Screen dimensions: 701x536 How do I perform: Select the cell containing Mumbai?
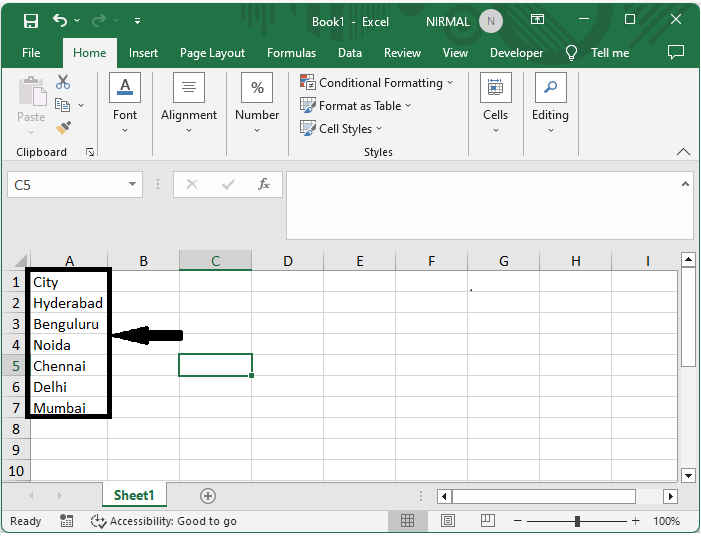(x=69, y=408)
